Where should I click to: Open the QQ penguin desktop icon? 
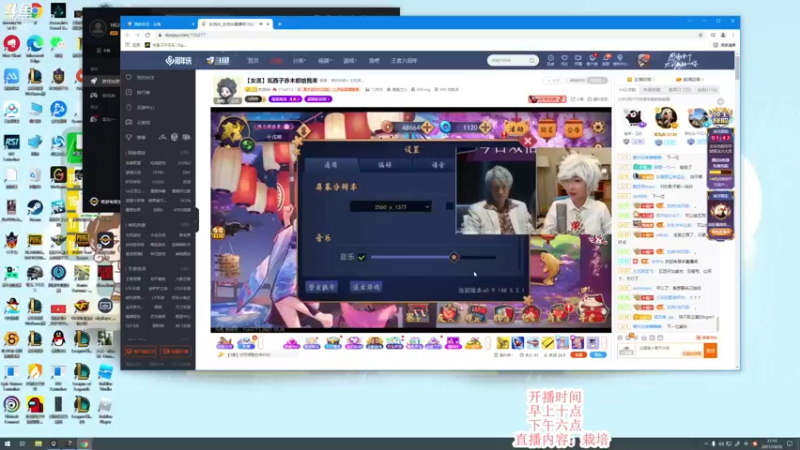[58, 341]
